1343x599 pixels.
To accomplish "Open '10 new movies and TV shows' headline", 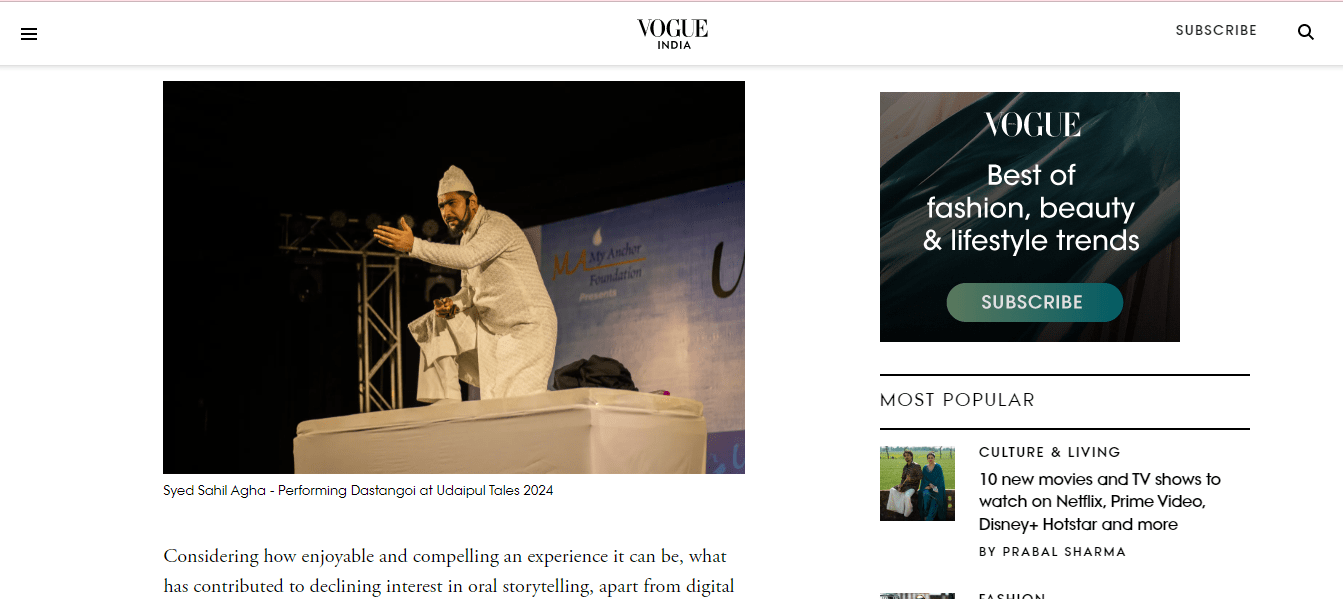I will (x=1100, y=502).
